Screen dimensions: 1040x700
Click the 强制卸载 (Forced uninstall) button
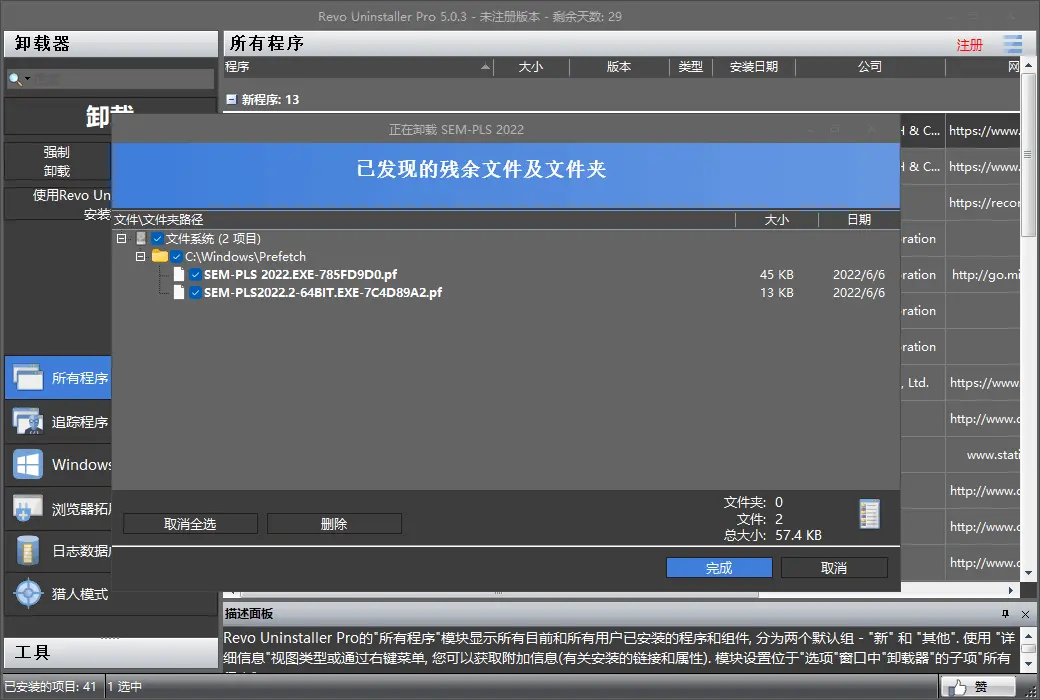pyautogui.click(x=57, y=161)
